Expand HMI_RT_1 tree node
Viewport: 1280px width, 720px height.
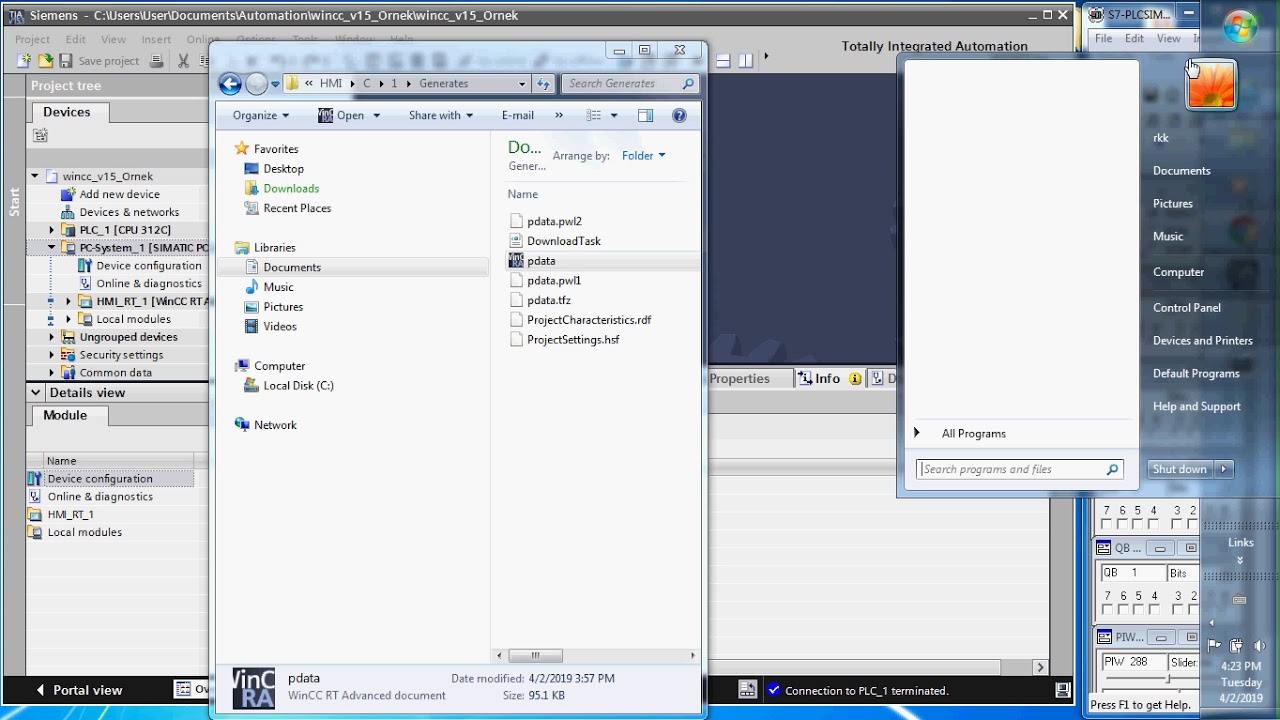[x=69, y=301]
